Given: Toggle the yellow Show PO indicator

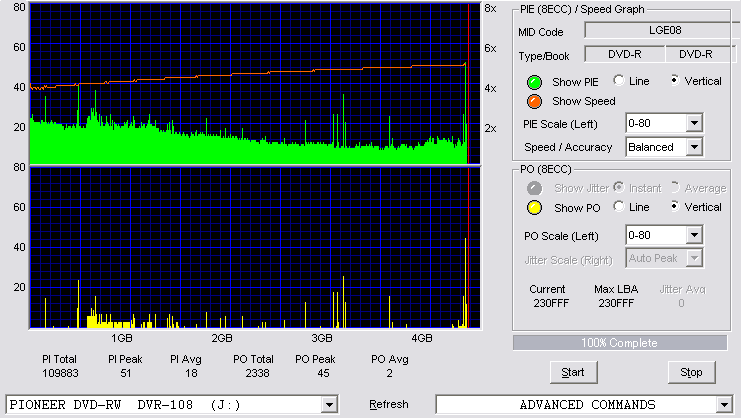Looking at the screenshot, I should coord(534,208).
